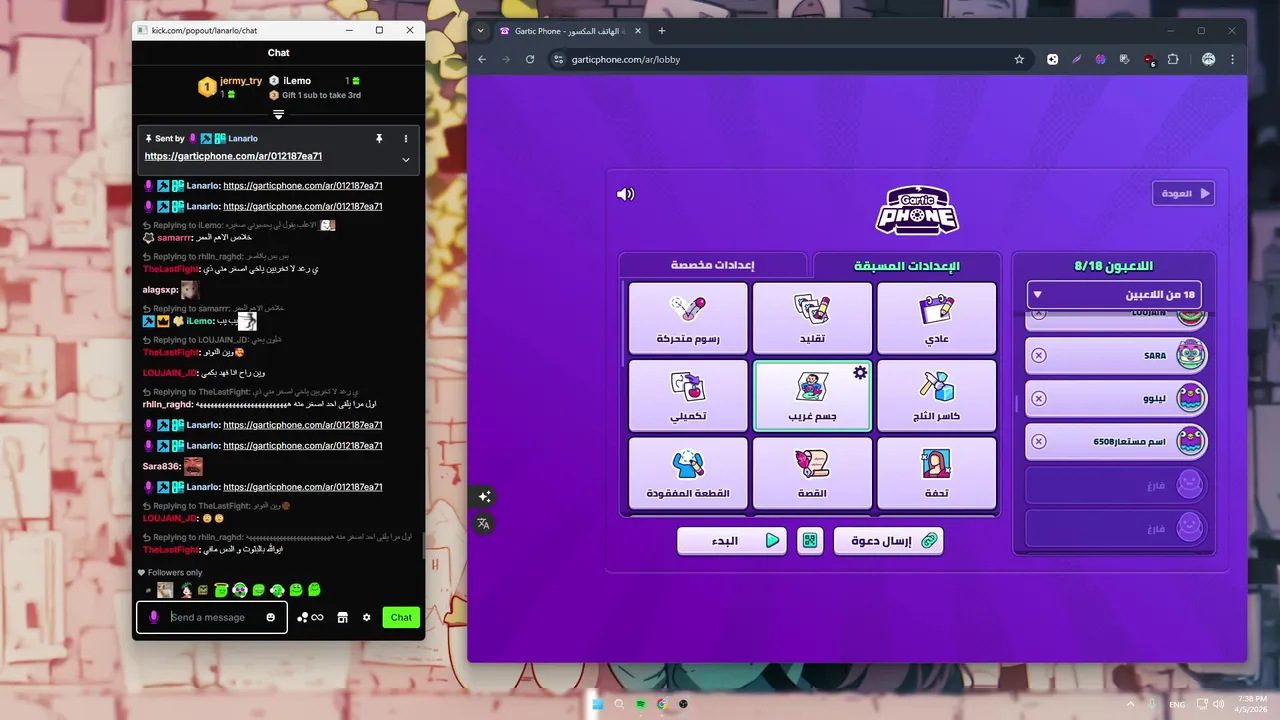The image size is (1280, 720).
Task: Click the random mode dice button
Action: click(810, 541)
